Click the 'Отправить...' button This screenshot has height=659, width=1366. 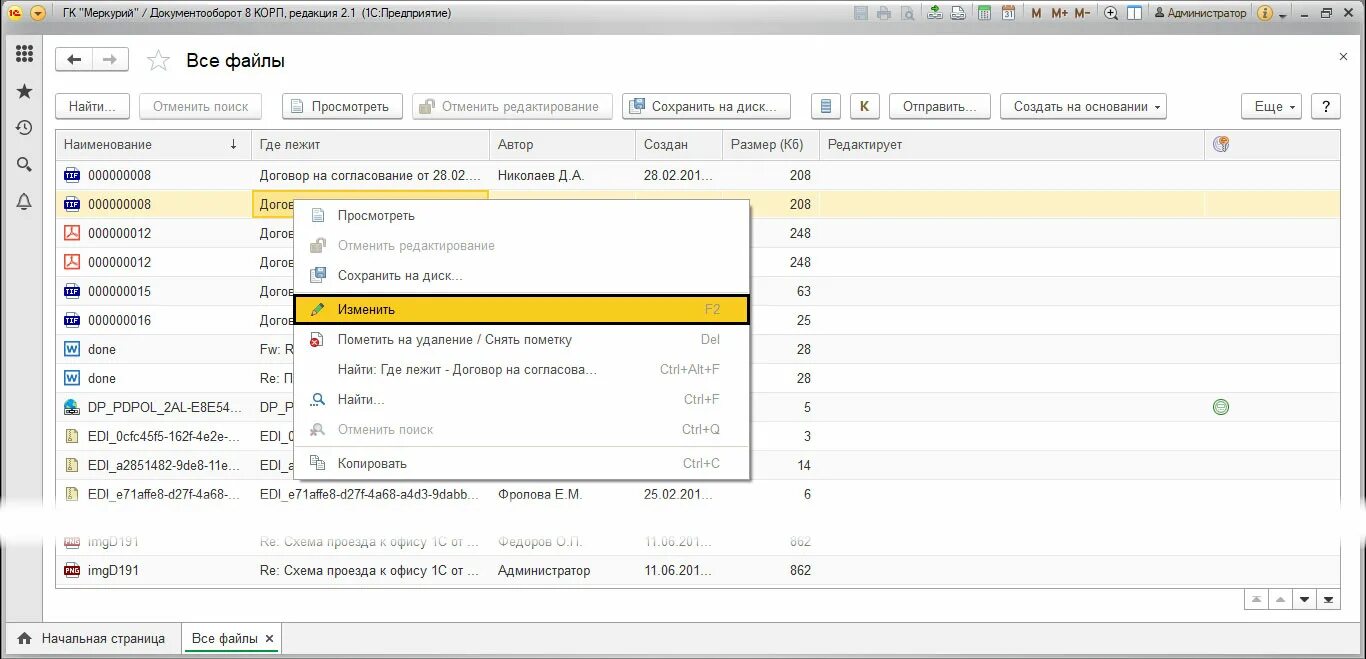point(940,106)
